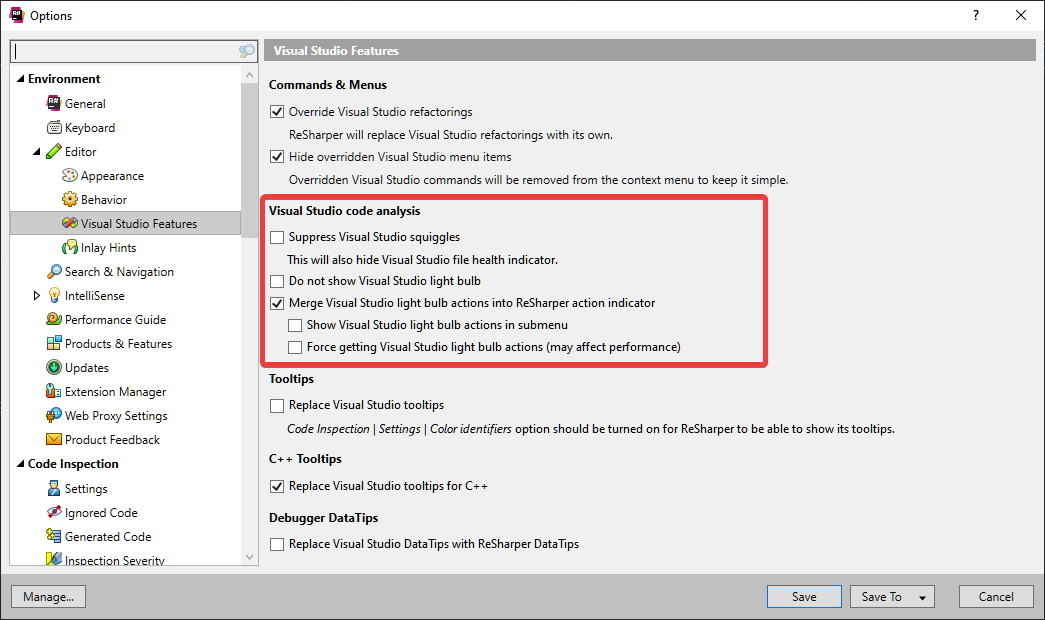Click the Search & Navigation magnifier icon

[x=54, y=271]
